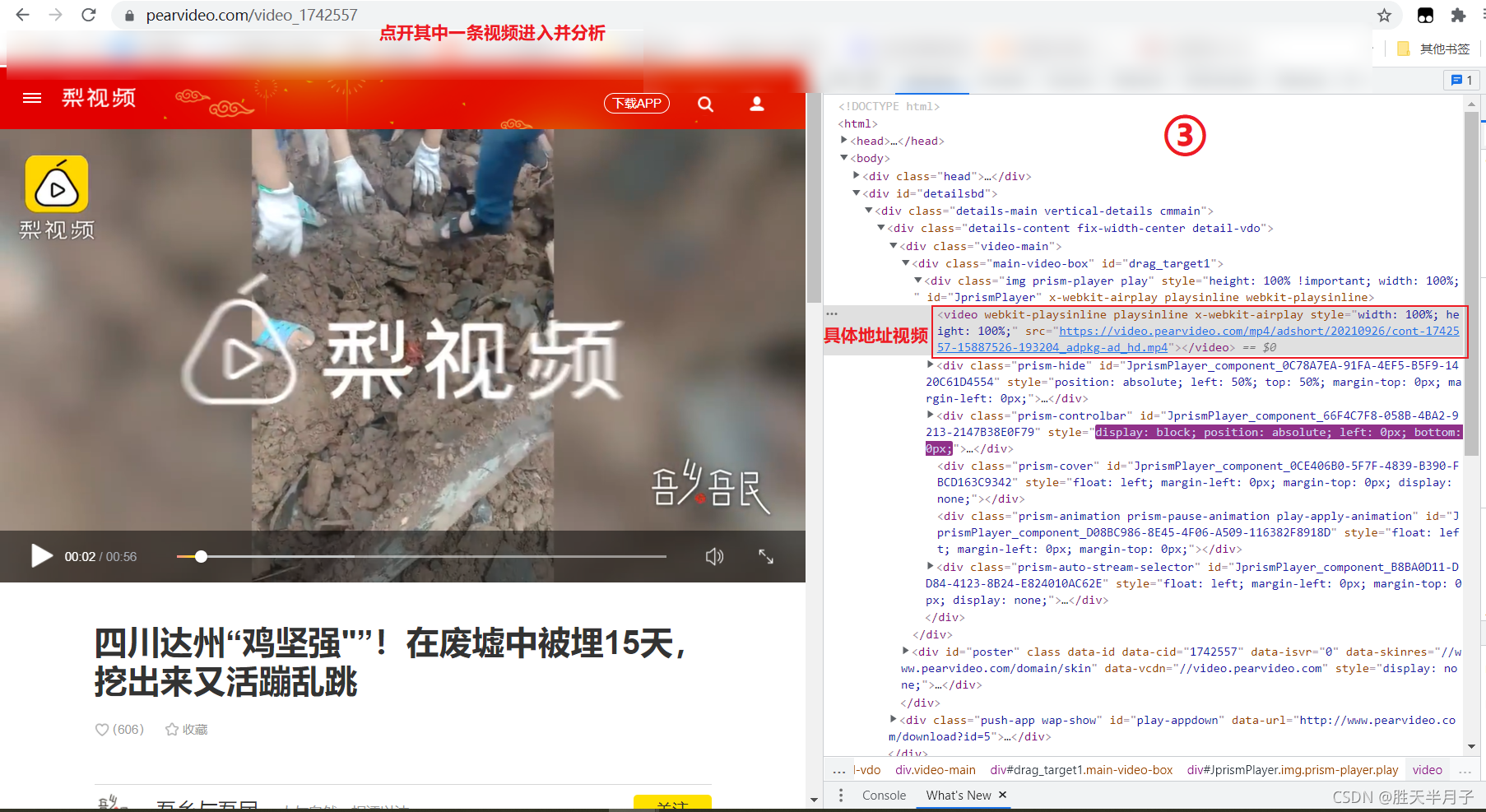Click address bar URL pearvideo.com/video_1742557
Screen dimensions: 1486x812
tap(252, 15)
